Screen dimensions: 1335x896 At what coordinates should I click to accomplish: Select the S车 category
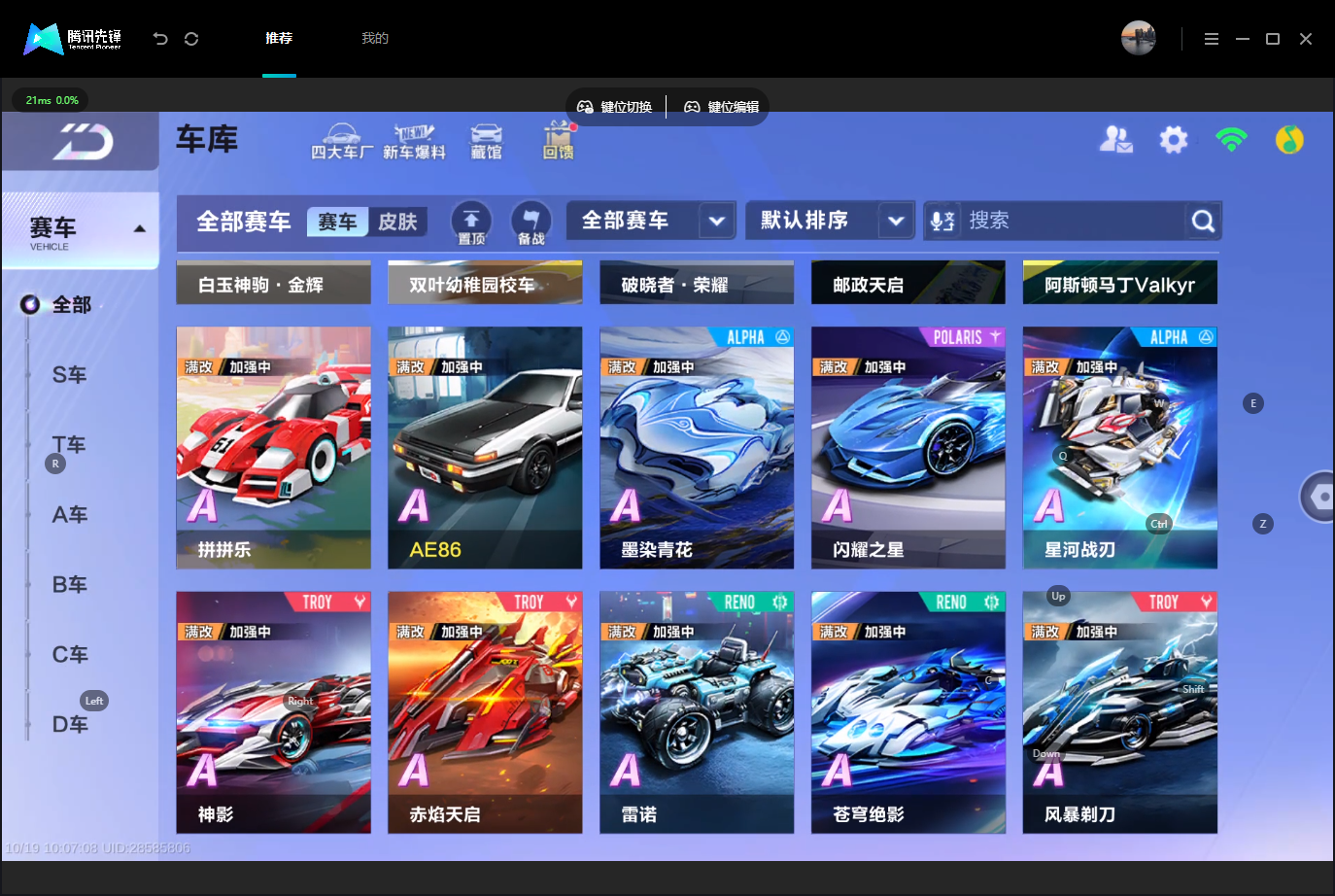(69, 375)
